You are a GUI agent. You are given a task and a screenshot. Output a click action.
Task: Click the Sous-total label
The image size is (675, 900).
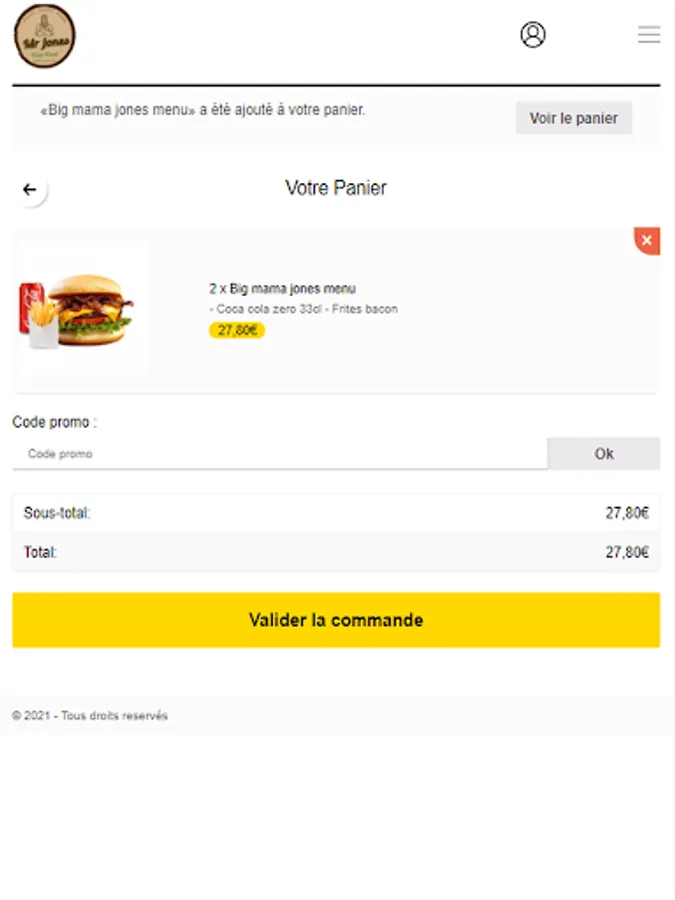[x=57, y=513]
